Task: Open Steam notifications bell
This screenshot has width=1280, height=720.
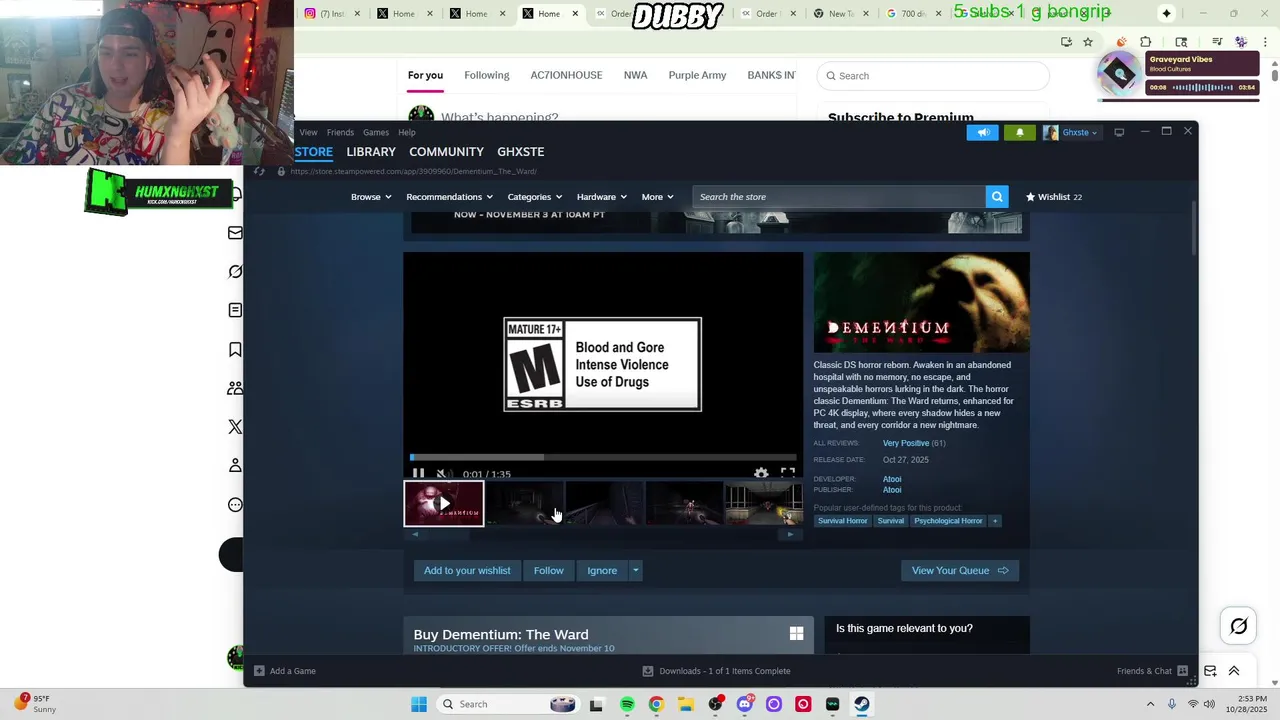Action: pos(1020,132)
